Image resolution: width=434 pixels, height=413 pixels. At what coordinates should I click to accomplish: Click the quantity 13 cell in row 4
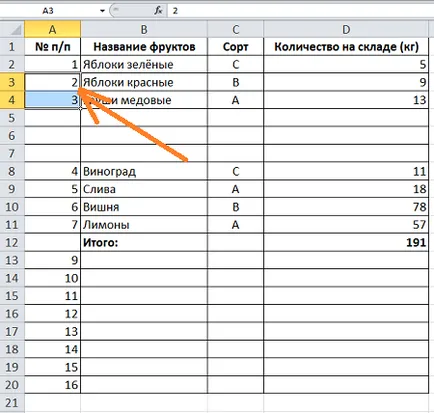(346, 100)
